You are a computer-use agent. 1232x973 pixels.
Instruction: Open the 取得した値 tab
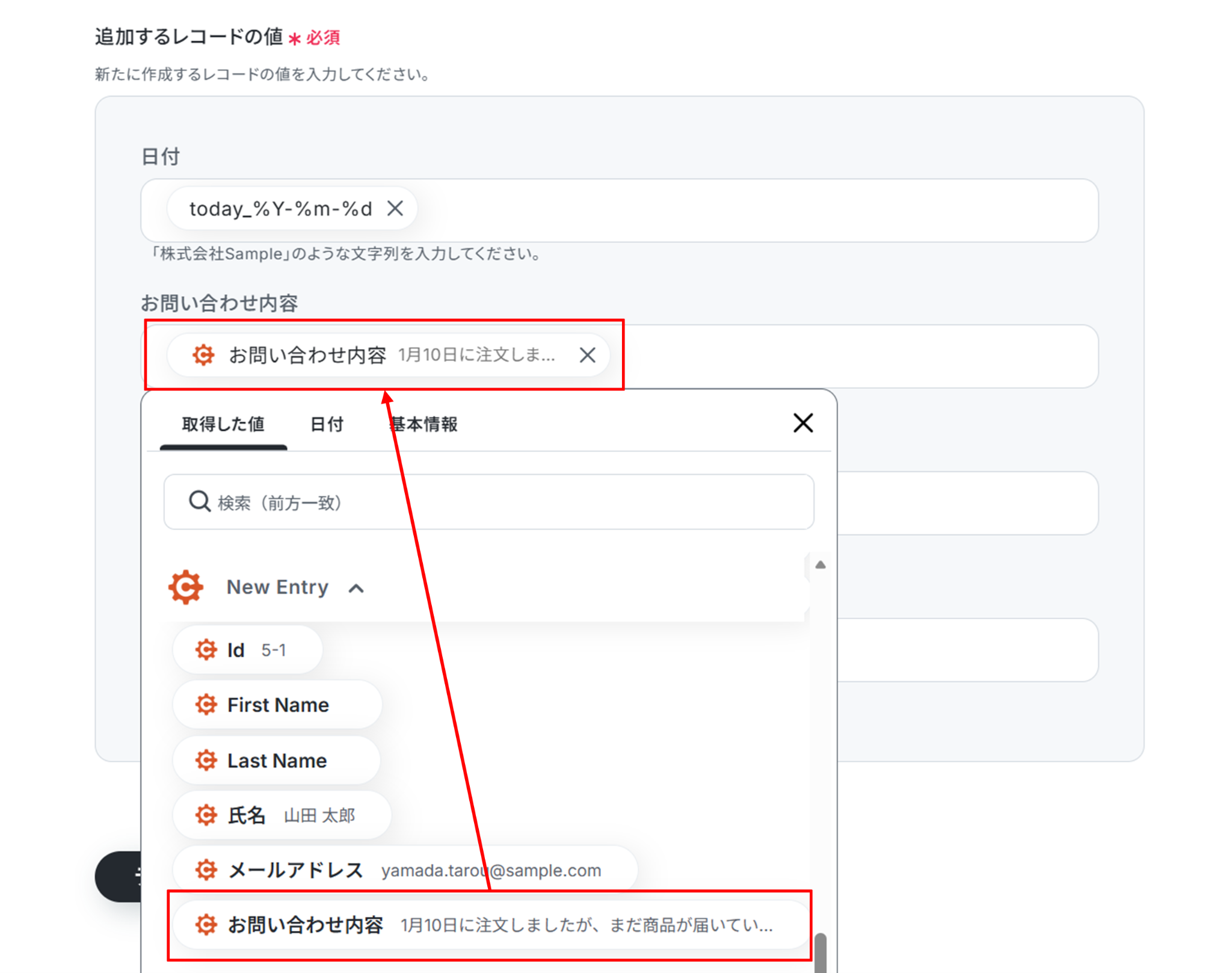pos(223,424)
